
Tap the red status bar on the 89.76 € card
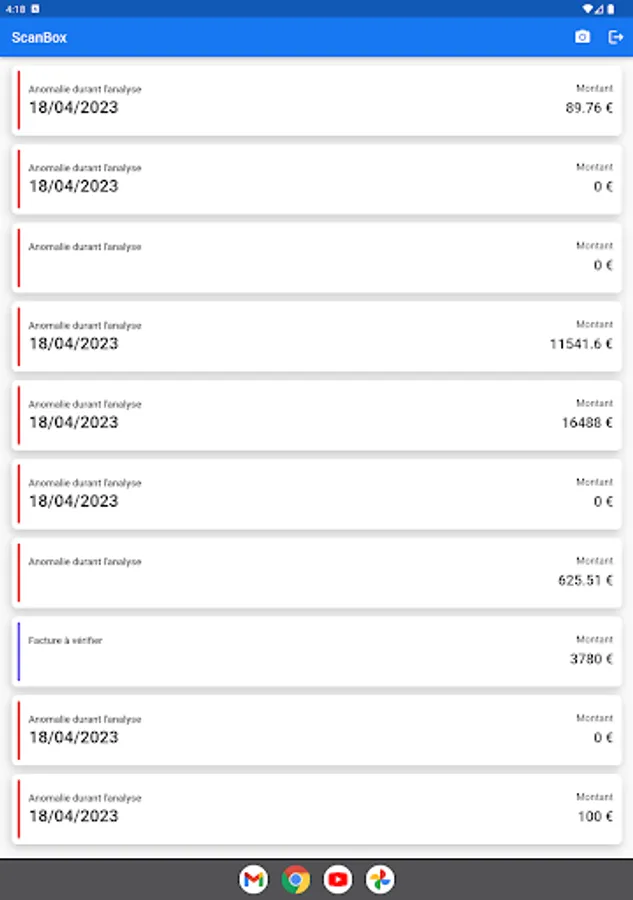click(19, 100)
